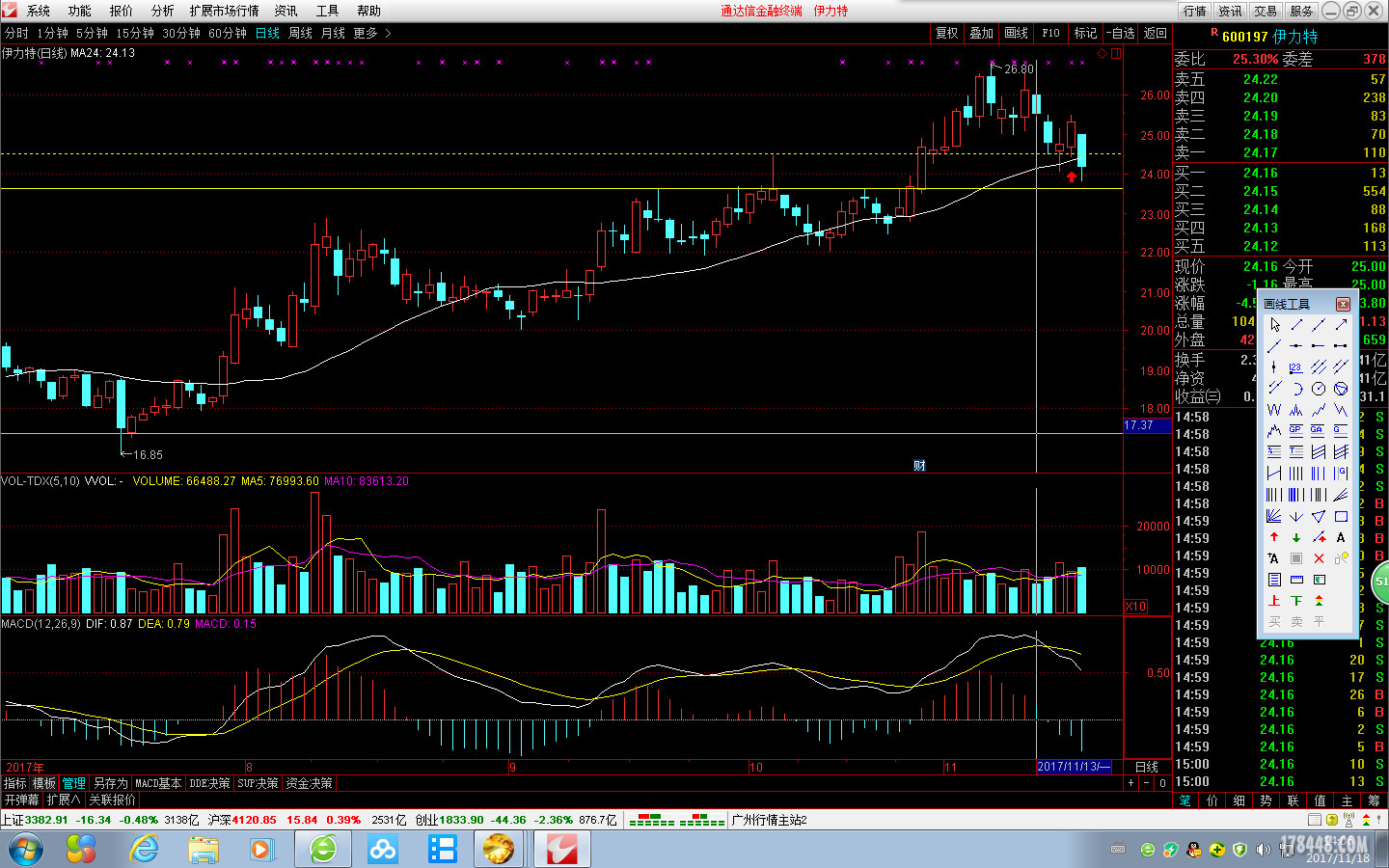Select the 月线 monthly period

pos(333,33)
